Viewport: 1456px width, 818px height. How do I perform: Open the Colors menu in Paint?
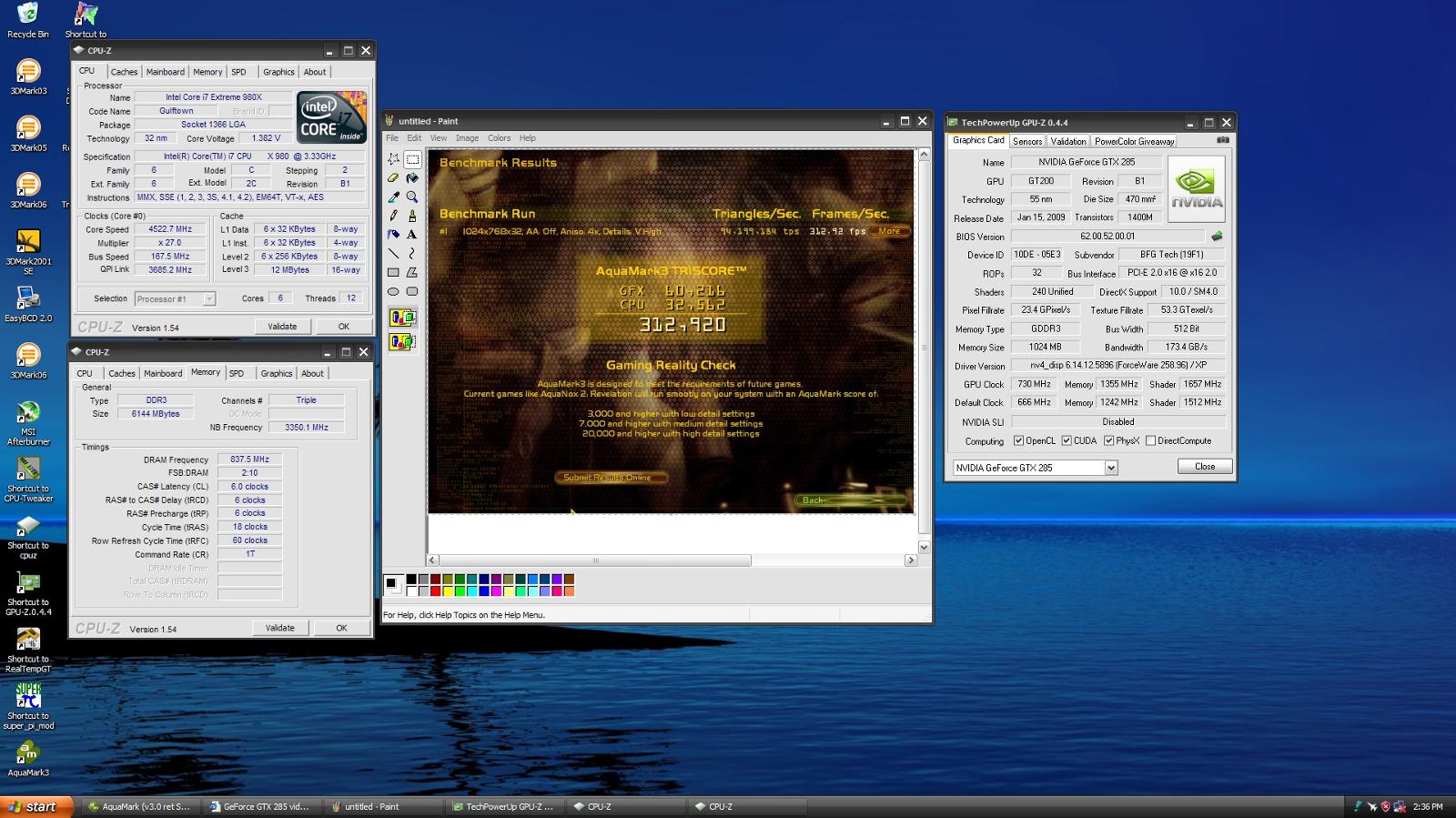point(499,138)
